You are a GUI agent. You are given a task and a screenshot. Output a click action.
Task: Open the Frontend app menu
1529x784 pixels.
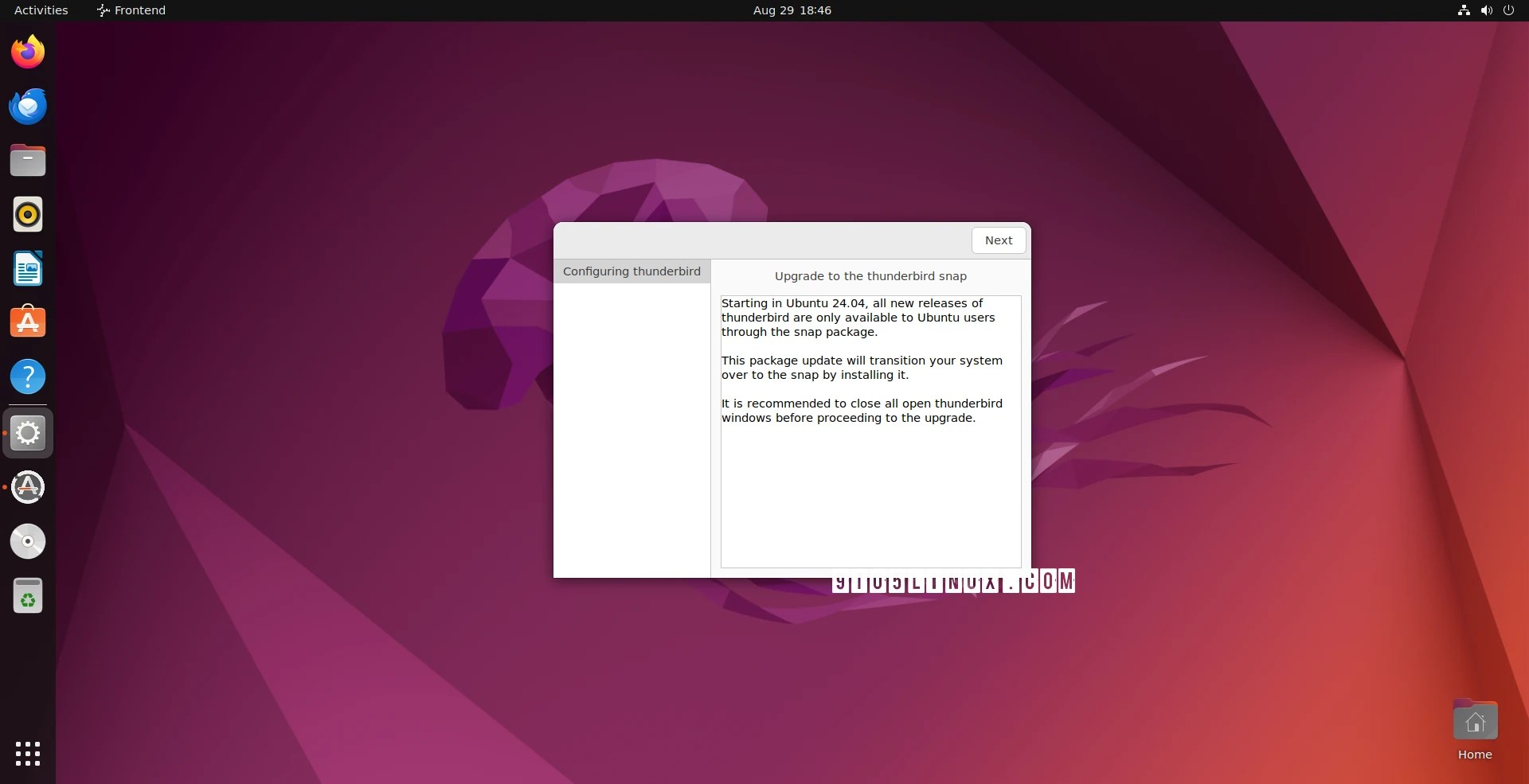click(x=131, y=10)
